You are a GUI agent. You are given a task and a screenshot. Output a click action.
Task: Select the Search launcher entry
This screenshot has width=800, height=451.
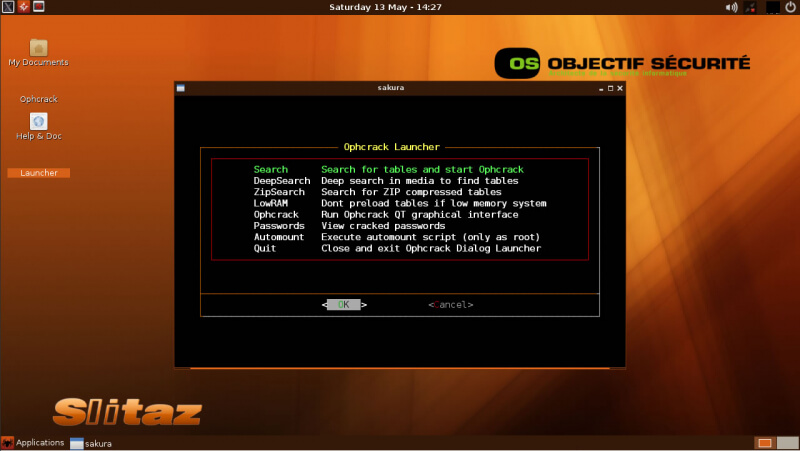389,169
